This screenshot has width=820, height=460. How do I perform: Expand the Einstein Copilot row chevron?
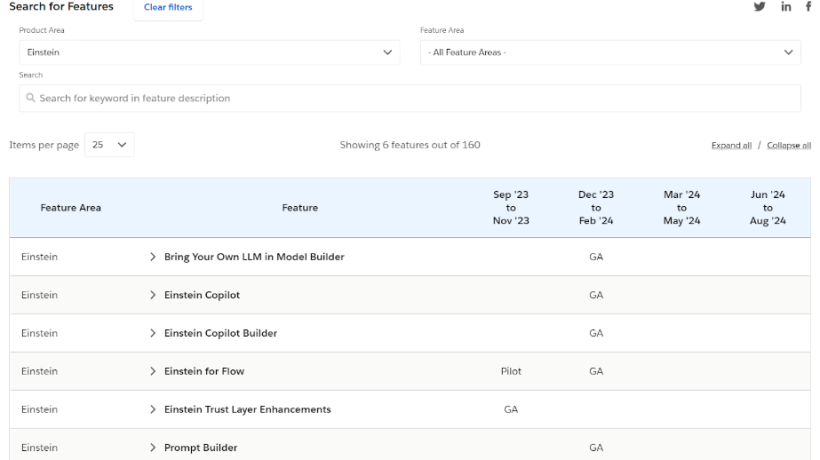pyautogui.click(x=153, y=295)
